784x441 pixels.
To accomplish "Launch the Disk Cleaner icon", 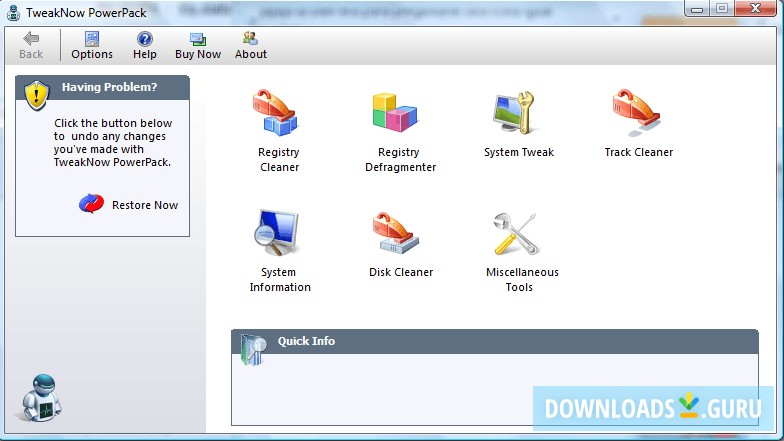I will [x=395, y=233].
